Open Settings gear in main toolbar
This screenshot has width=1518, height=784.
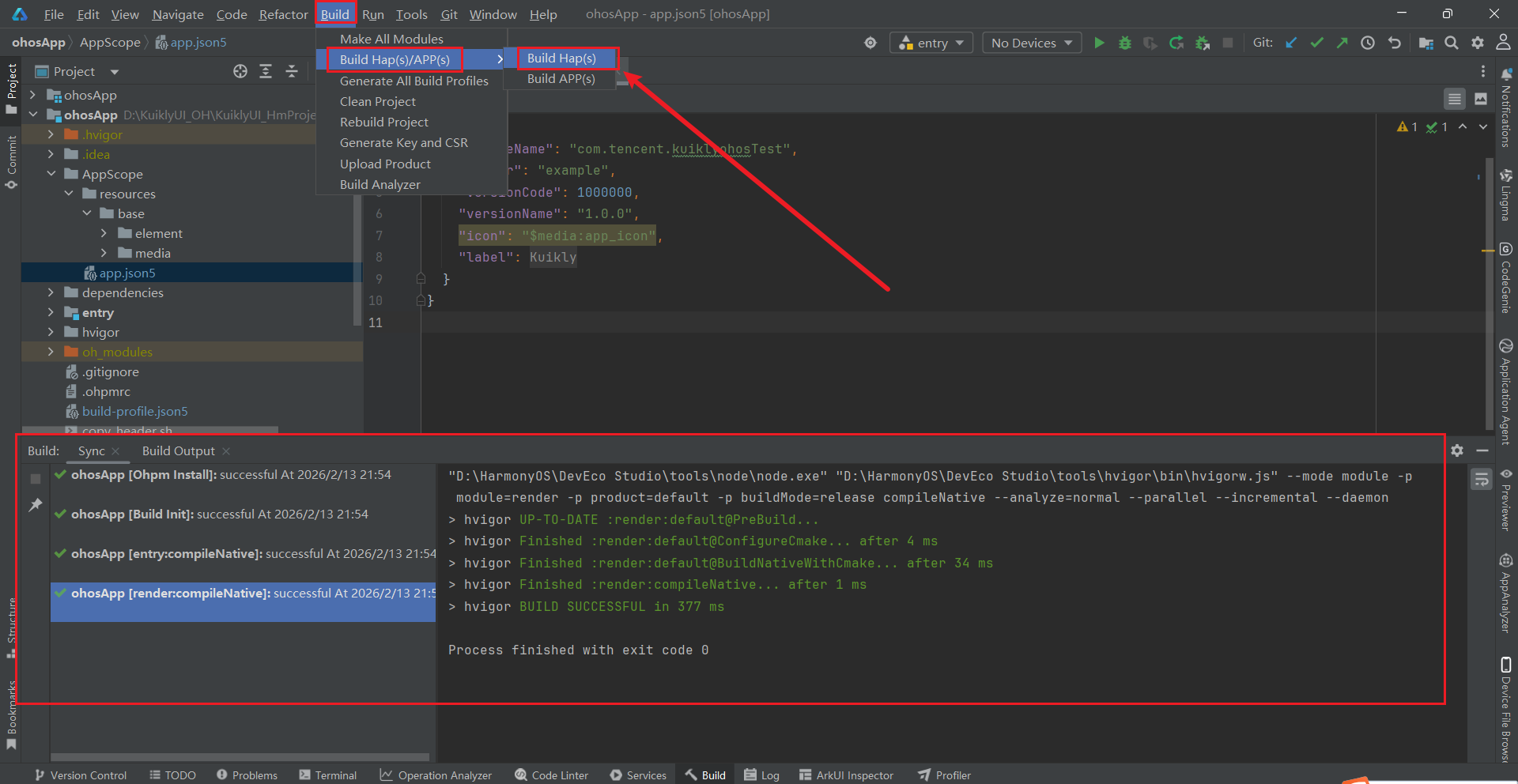pyautogui.click(x=1478, y=43)
